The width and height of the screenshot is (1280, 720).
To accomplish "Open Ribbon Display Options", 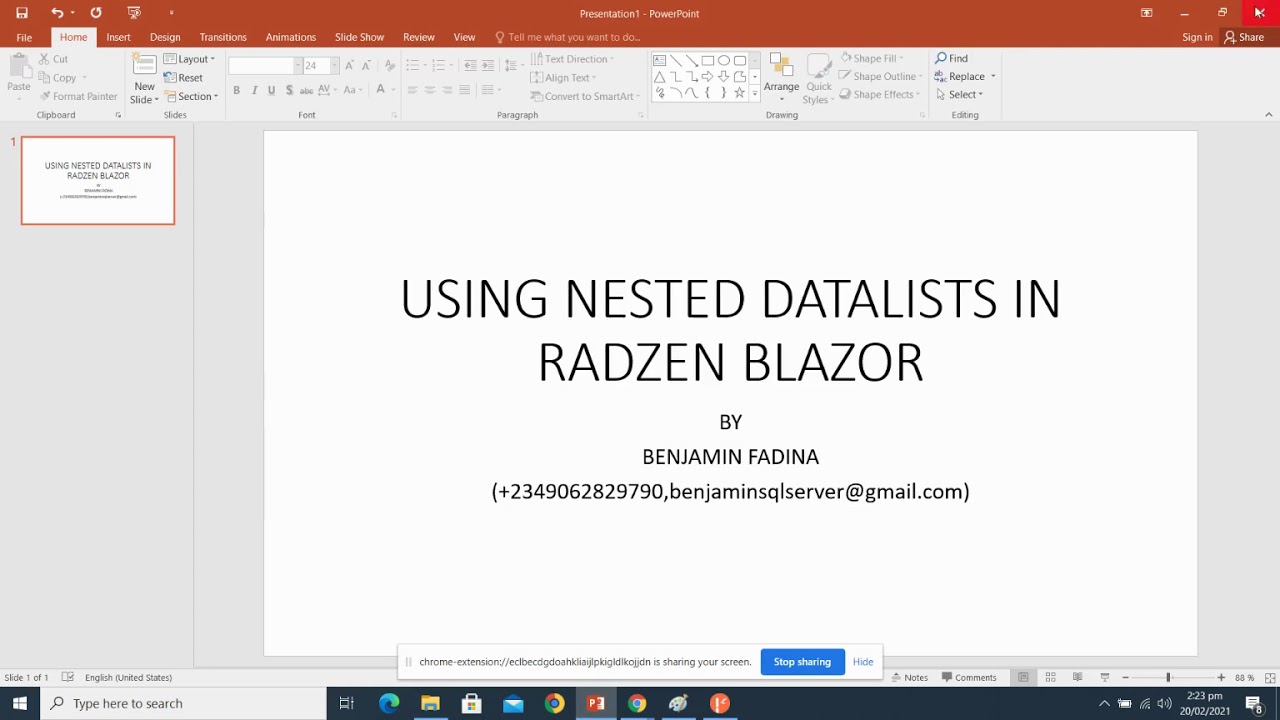I will coord(1146,13).
